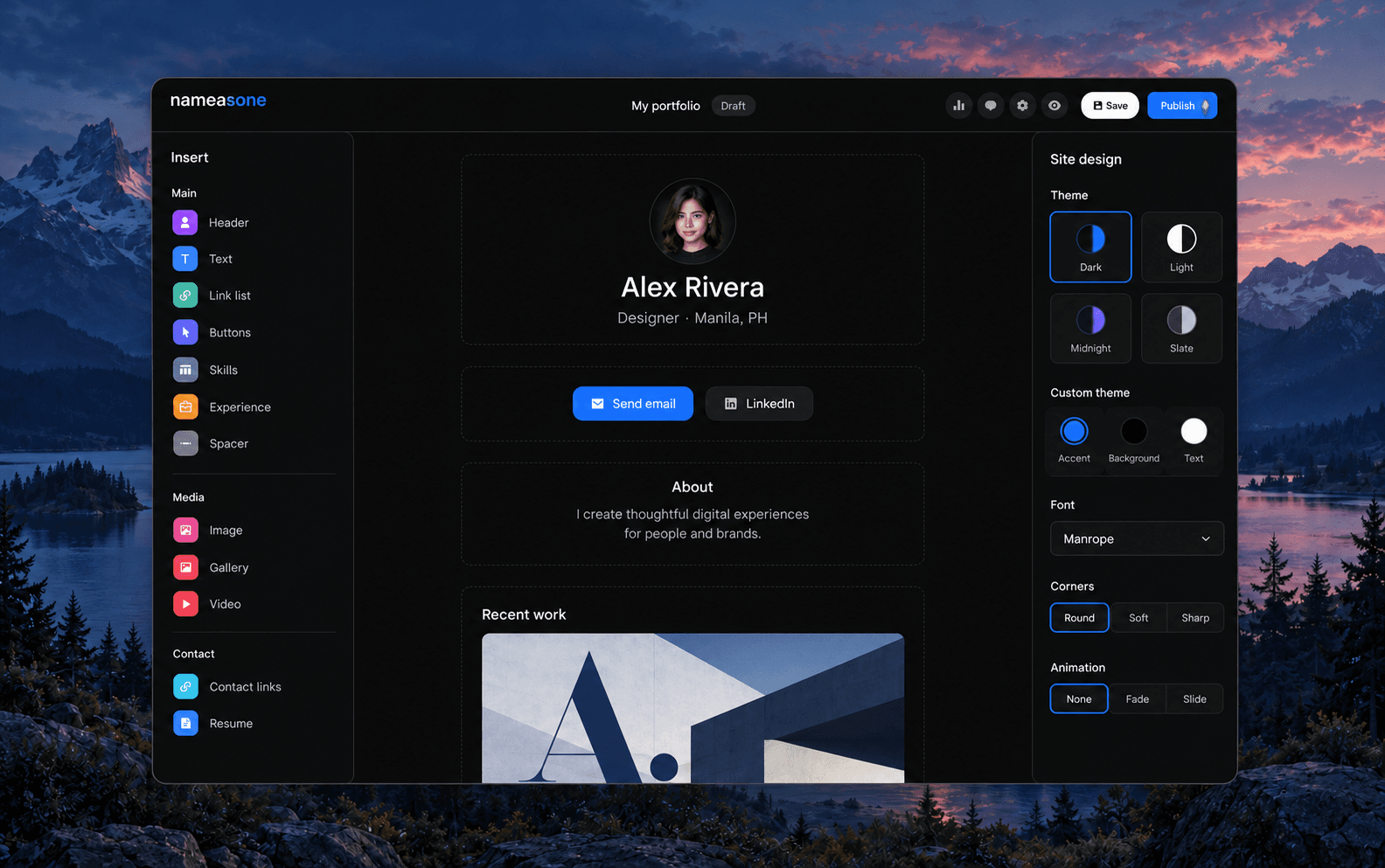Click the Alex Rivera profile photo
This screenshot has width=1385, height=868.
click(692, 221)
